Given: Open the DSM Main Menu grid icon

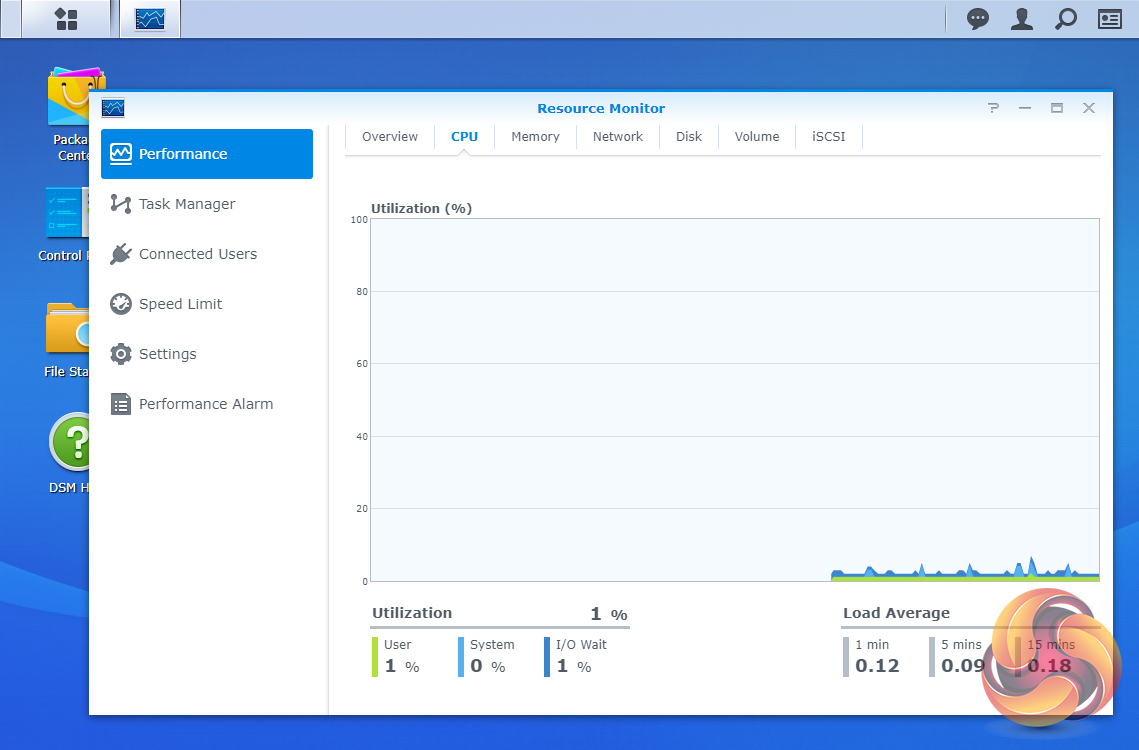Looking at the screenshot, I should pyautogui.click(x=66, y=19).
